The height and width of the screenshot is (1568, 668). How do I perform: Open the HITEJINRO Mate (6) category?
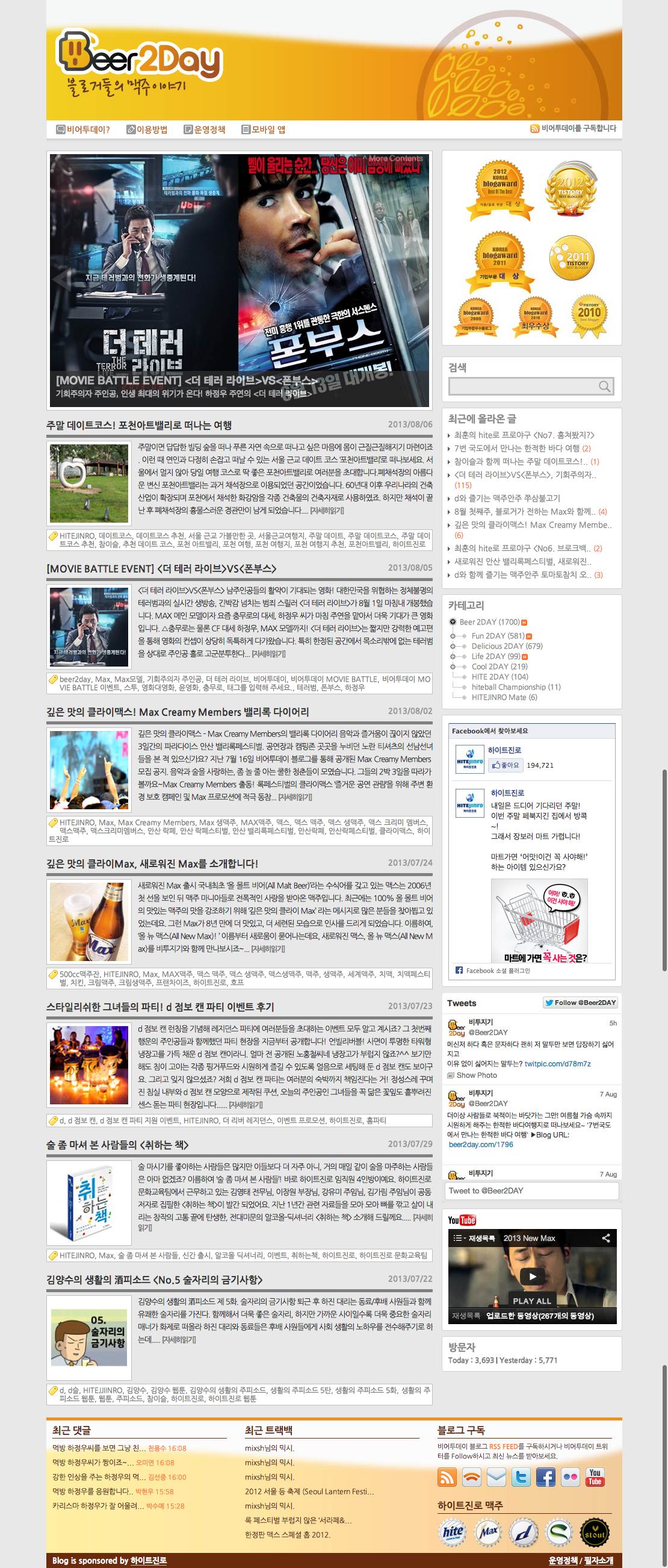tap(504, 697)
